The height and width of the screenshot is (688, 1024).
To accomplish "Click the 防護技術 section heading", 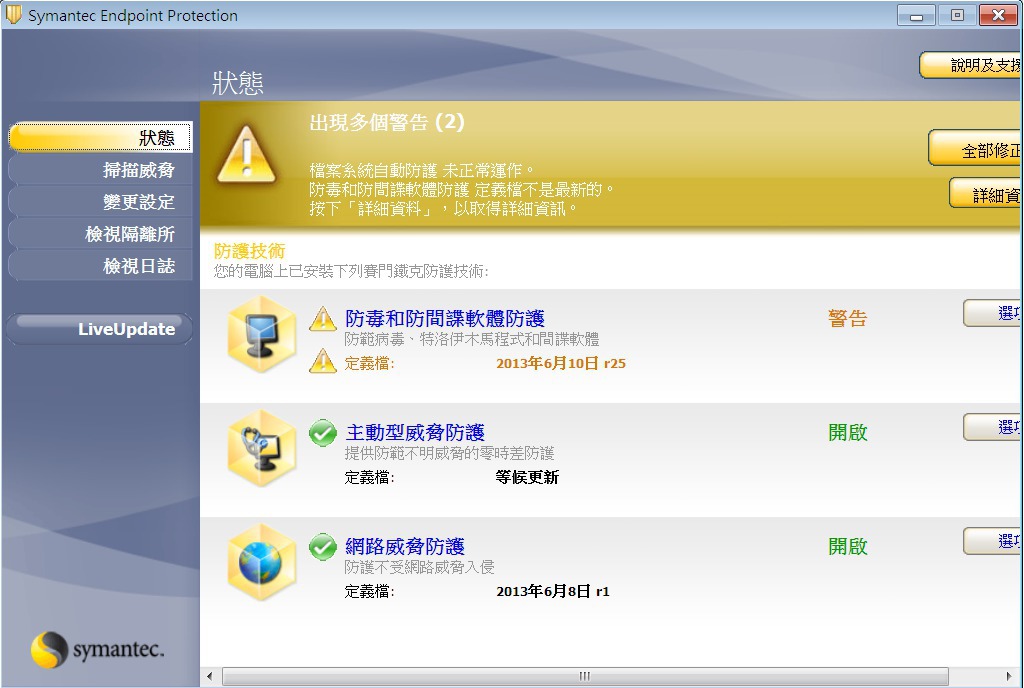I will [249, 251].
